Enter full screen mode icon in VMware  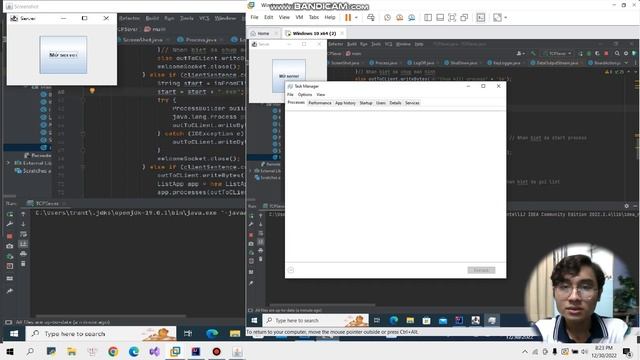452,18
